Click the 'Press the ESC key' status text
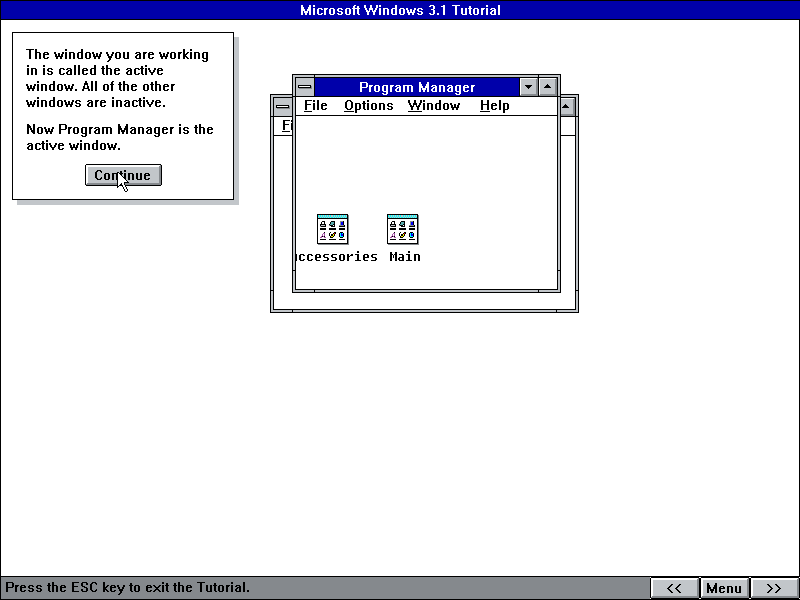 (x=128, y=587)
